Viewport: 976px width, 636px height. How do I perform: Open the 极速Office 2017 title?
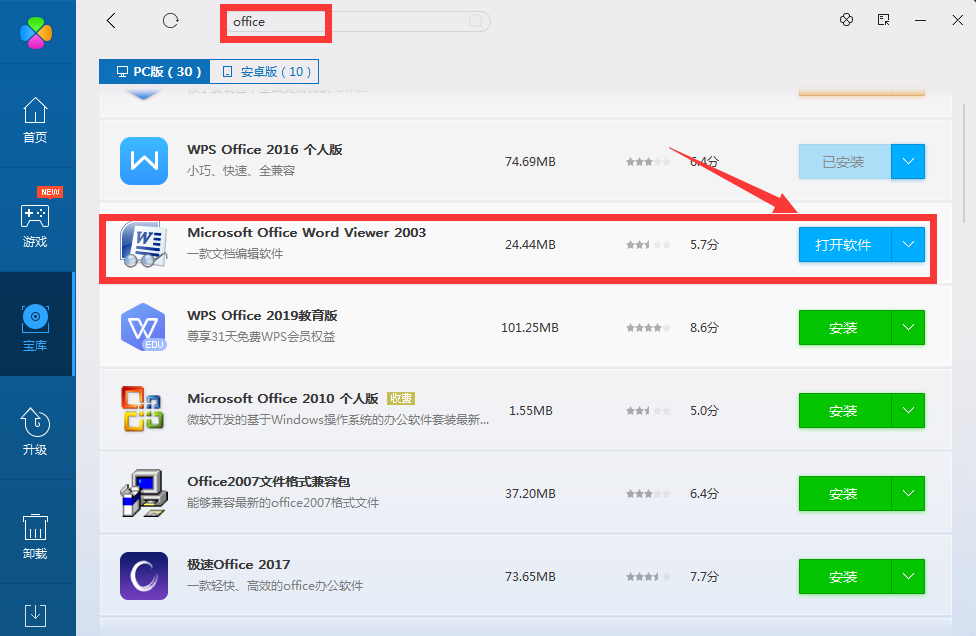(238, 564)
